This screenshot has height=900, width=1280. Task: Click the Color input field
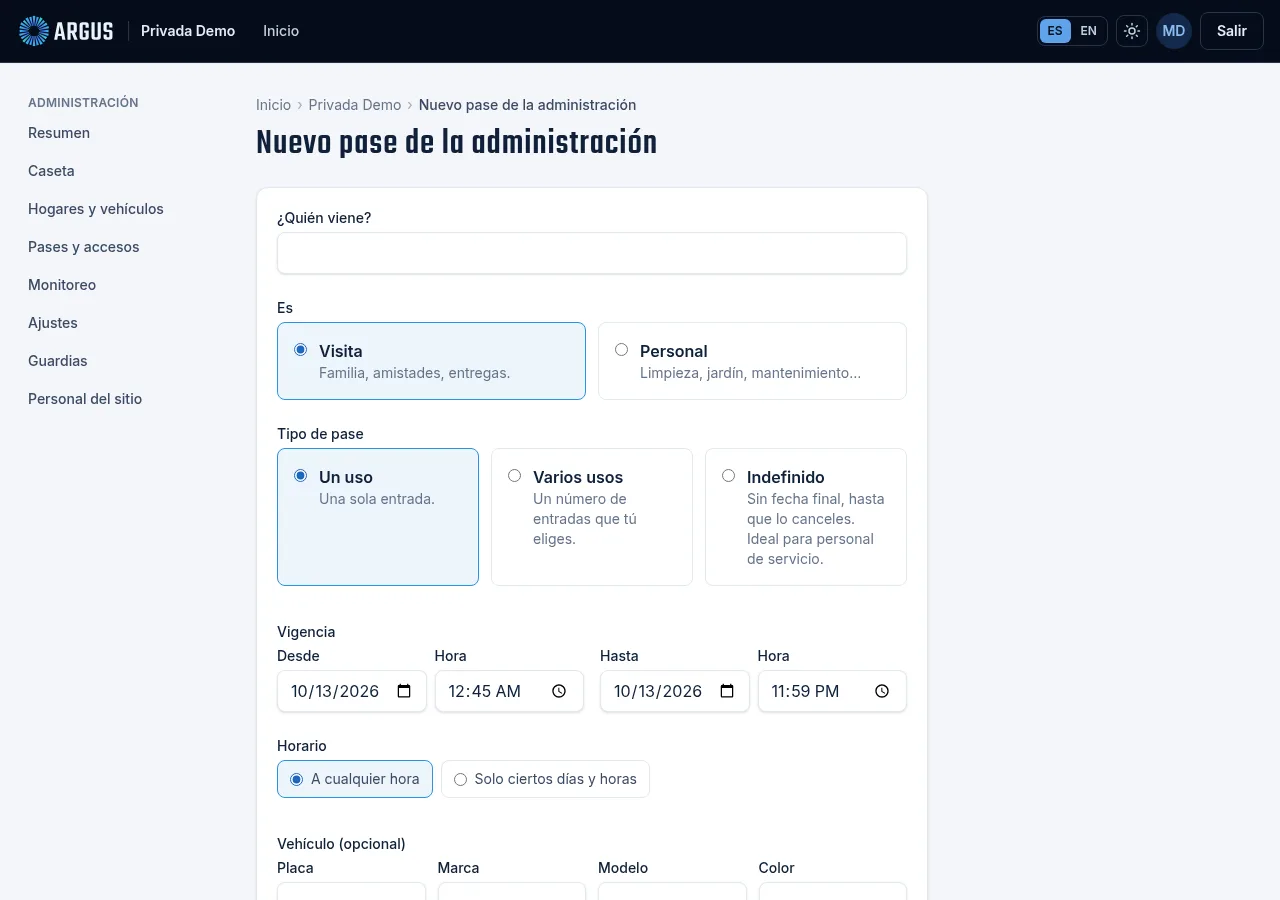pos(833,891)
